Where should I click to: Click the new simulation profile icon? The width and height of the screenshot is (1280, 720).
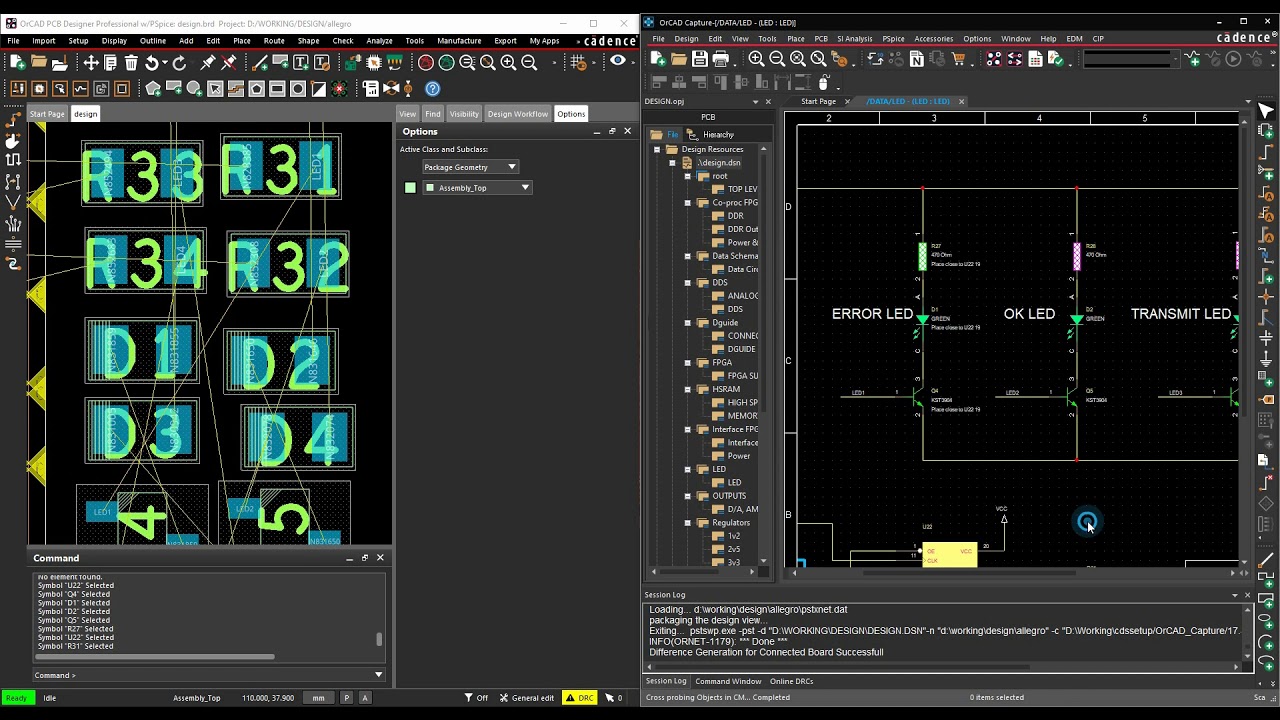tap(1192, 59)
